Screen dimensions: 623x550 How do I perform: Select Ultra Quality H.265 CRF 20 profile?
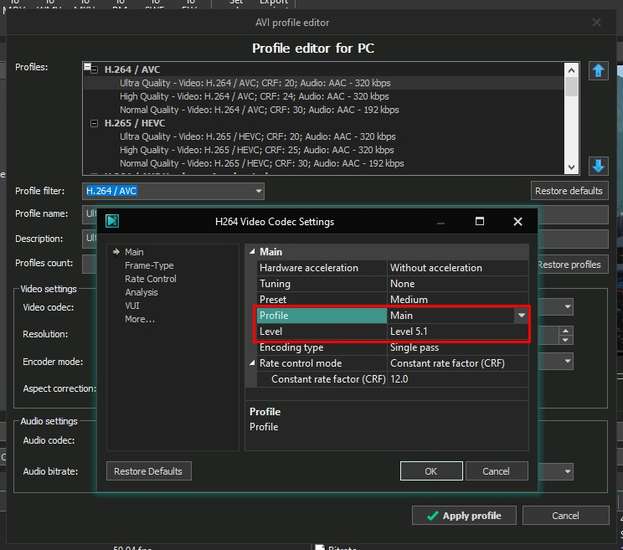point(257,137)
